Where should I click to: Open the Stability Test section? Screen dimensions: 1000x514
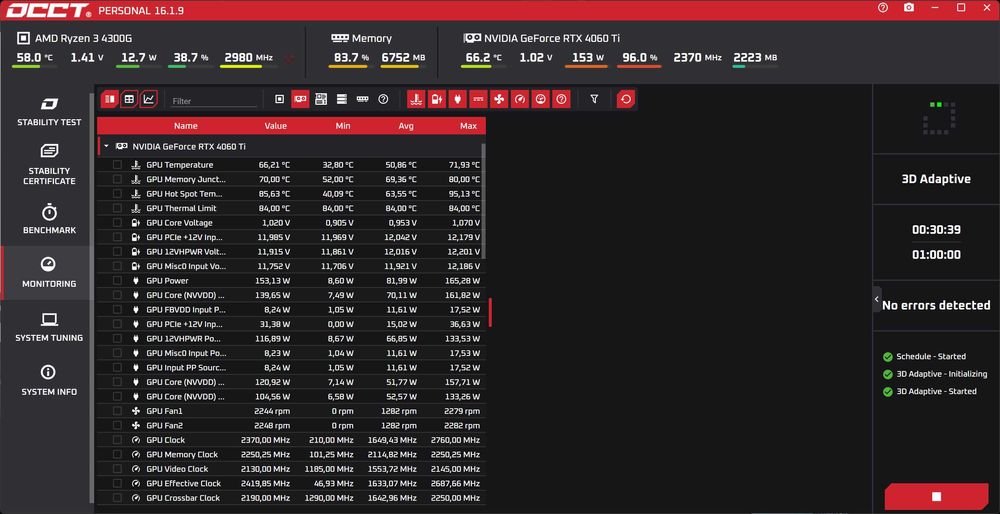pyautogui.click(x=49, y=112)
